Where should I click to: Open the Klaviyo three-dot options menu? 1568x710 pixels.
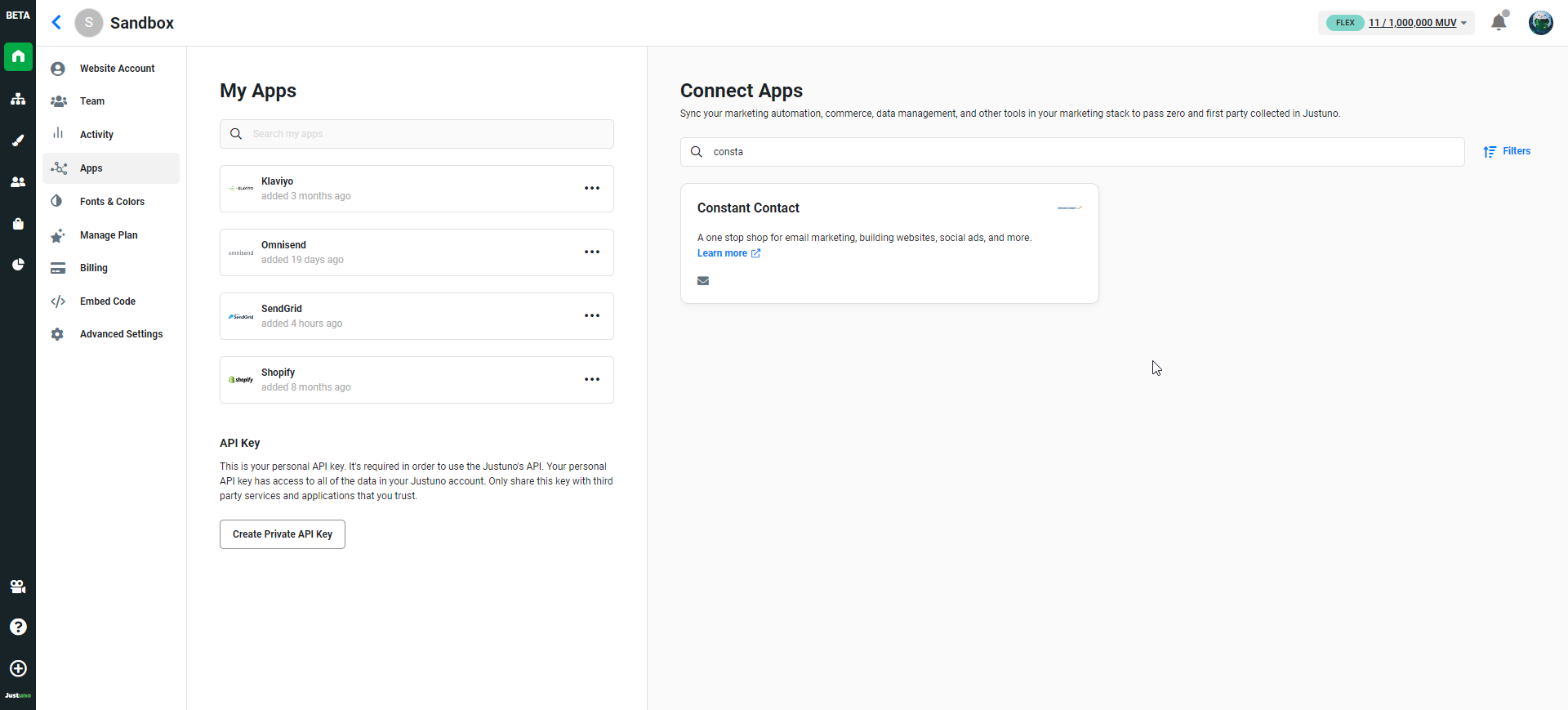pyautogui.click(x=592, y=189)
